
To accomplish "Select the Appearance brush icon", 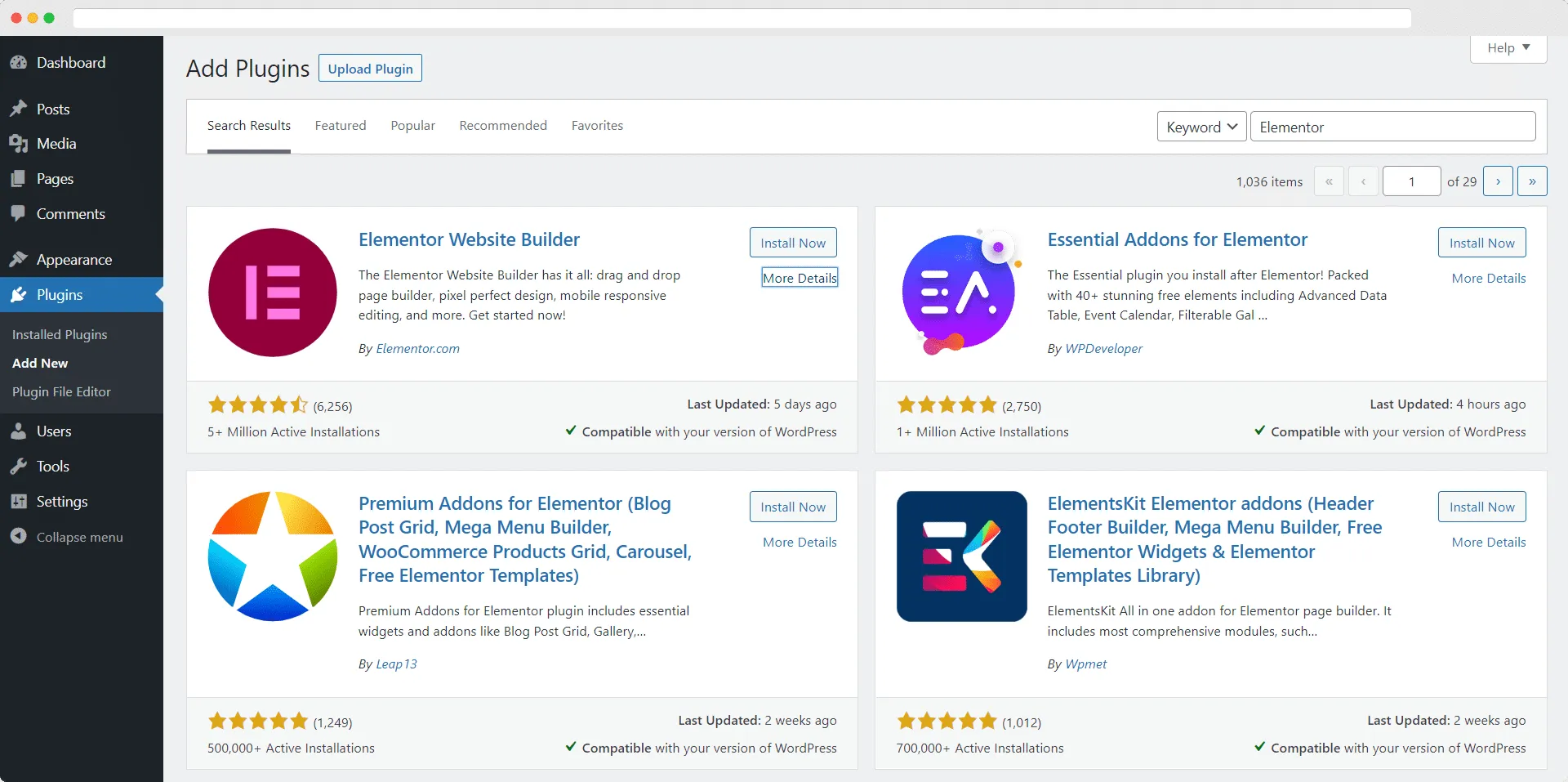I will (18, 259).
